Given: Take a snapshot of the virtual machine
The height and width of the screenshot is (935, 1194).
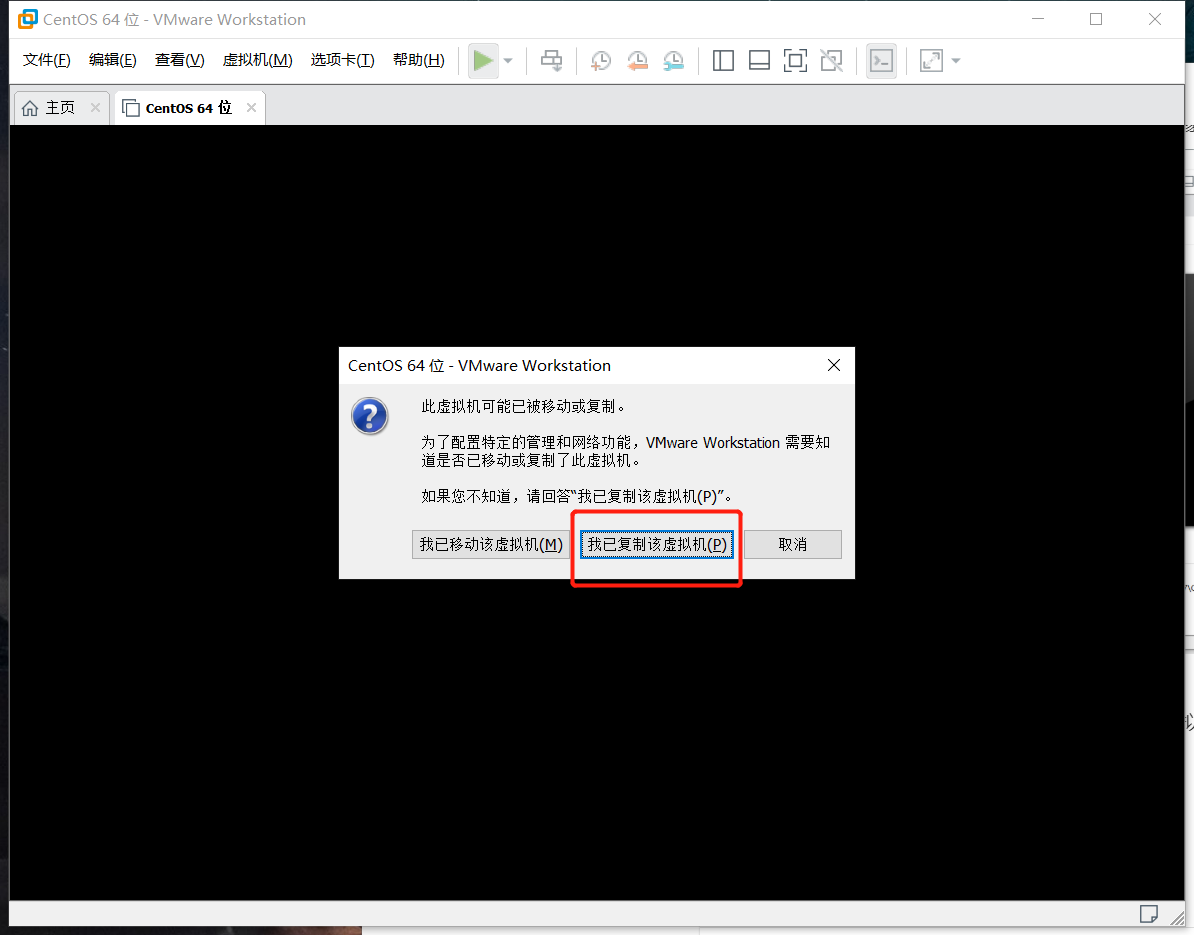Looking at the screenshot, I should click(600, 61).
